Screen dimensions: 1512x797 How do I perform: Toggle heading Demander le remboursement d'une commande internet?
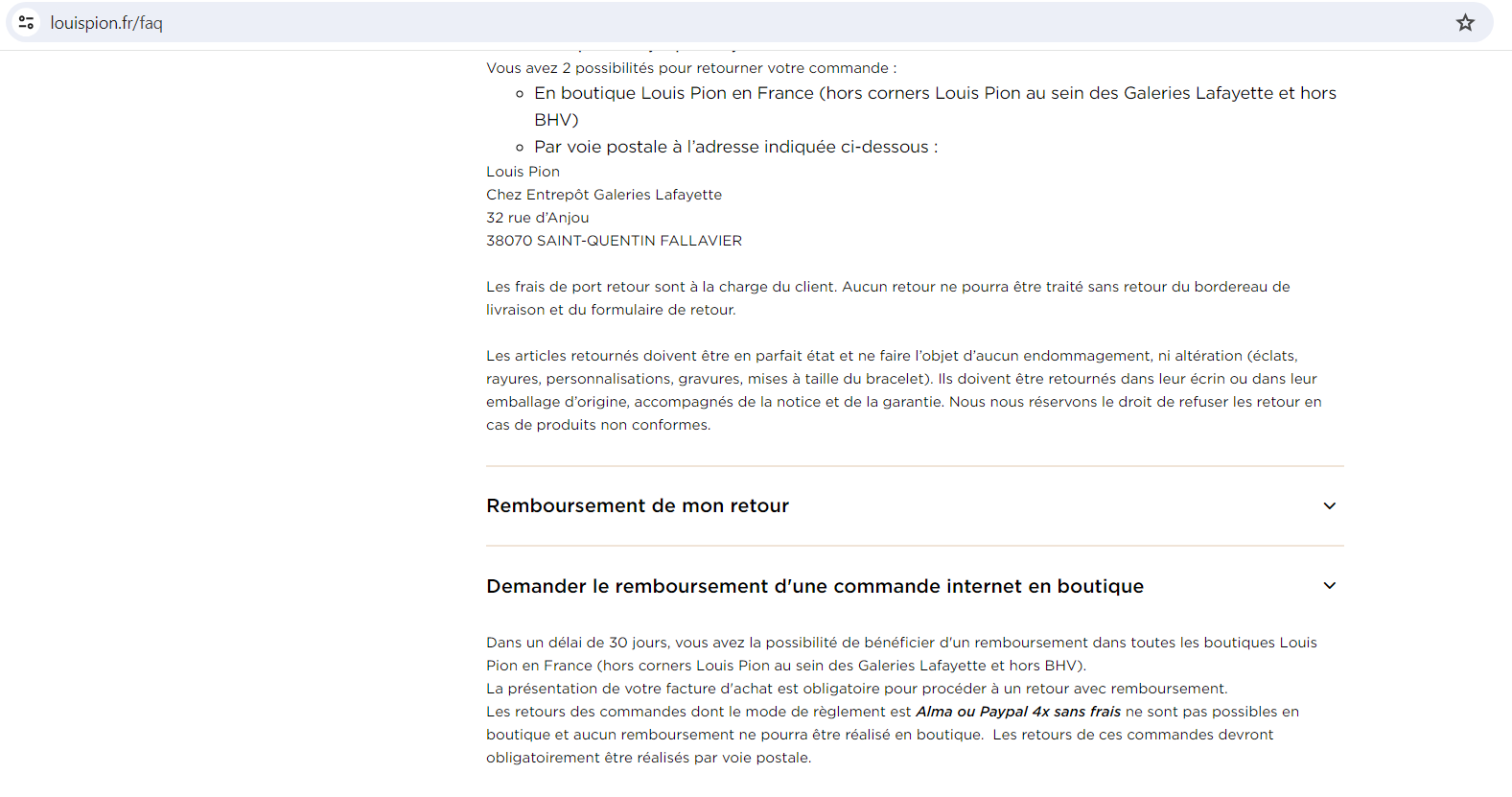point(815,586)
